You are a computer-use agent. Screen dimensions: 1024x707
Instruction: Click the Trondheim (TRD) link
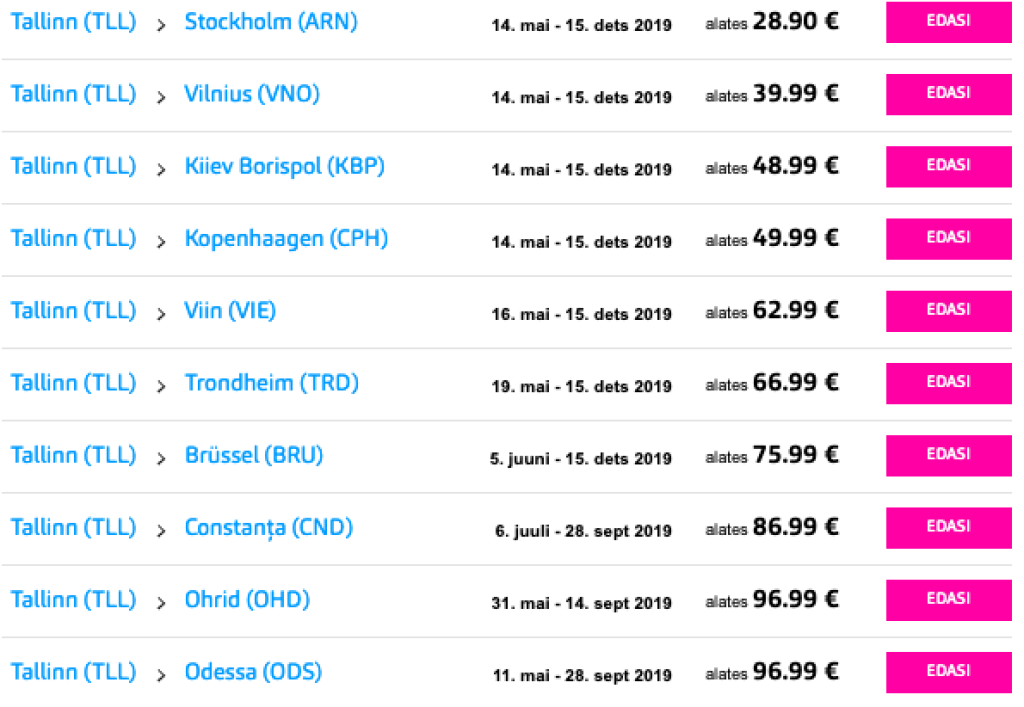pyautogui.click(x=271, y=383)
